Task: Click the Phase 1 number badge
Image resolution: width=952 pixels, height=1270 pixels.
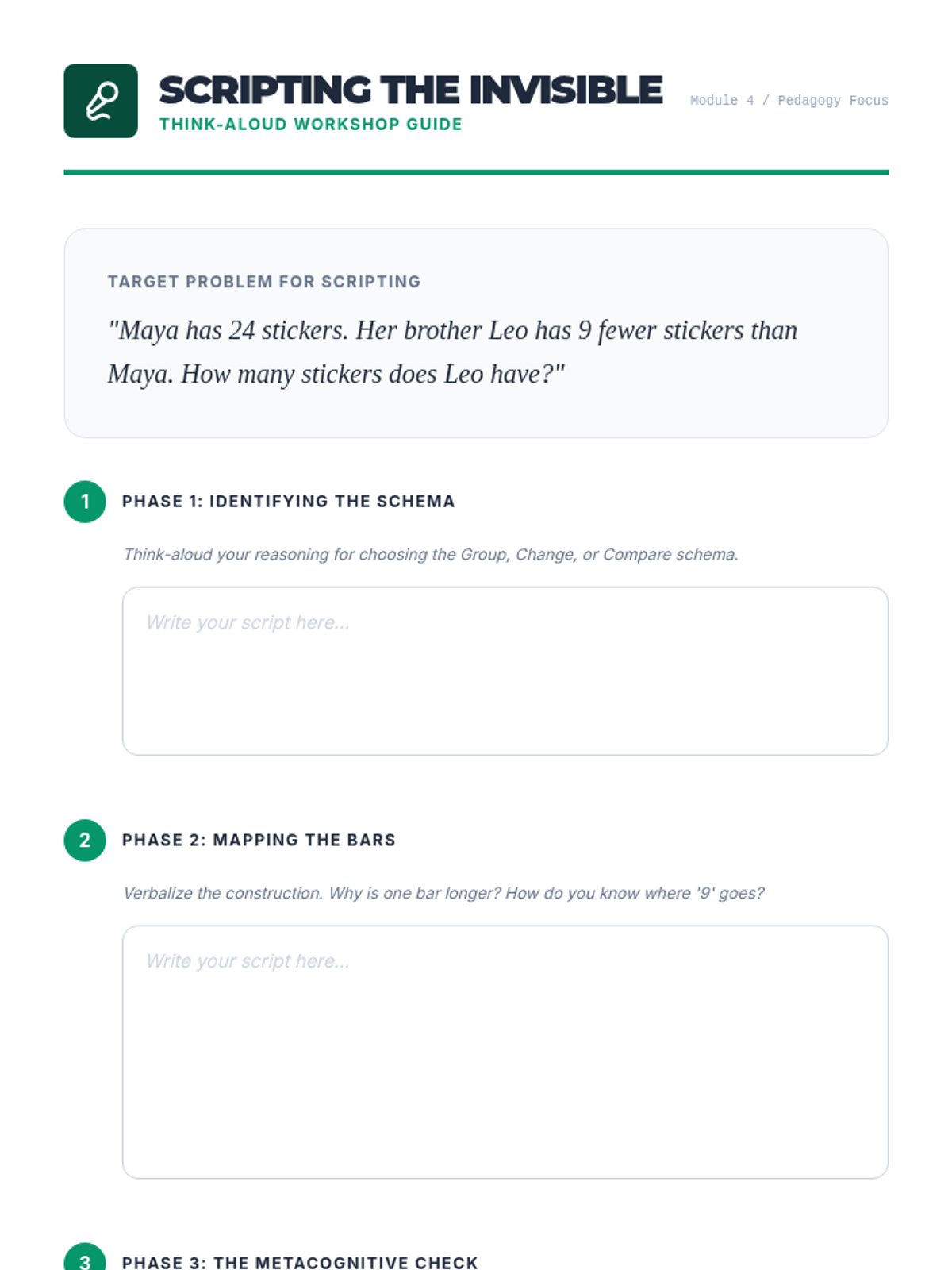Action: (x=85, y=502)
